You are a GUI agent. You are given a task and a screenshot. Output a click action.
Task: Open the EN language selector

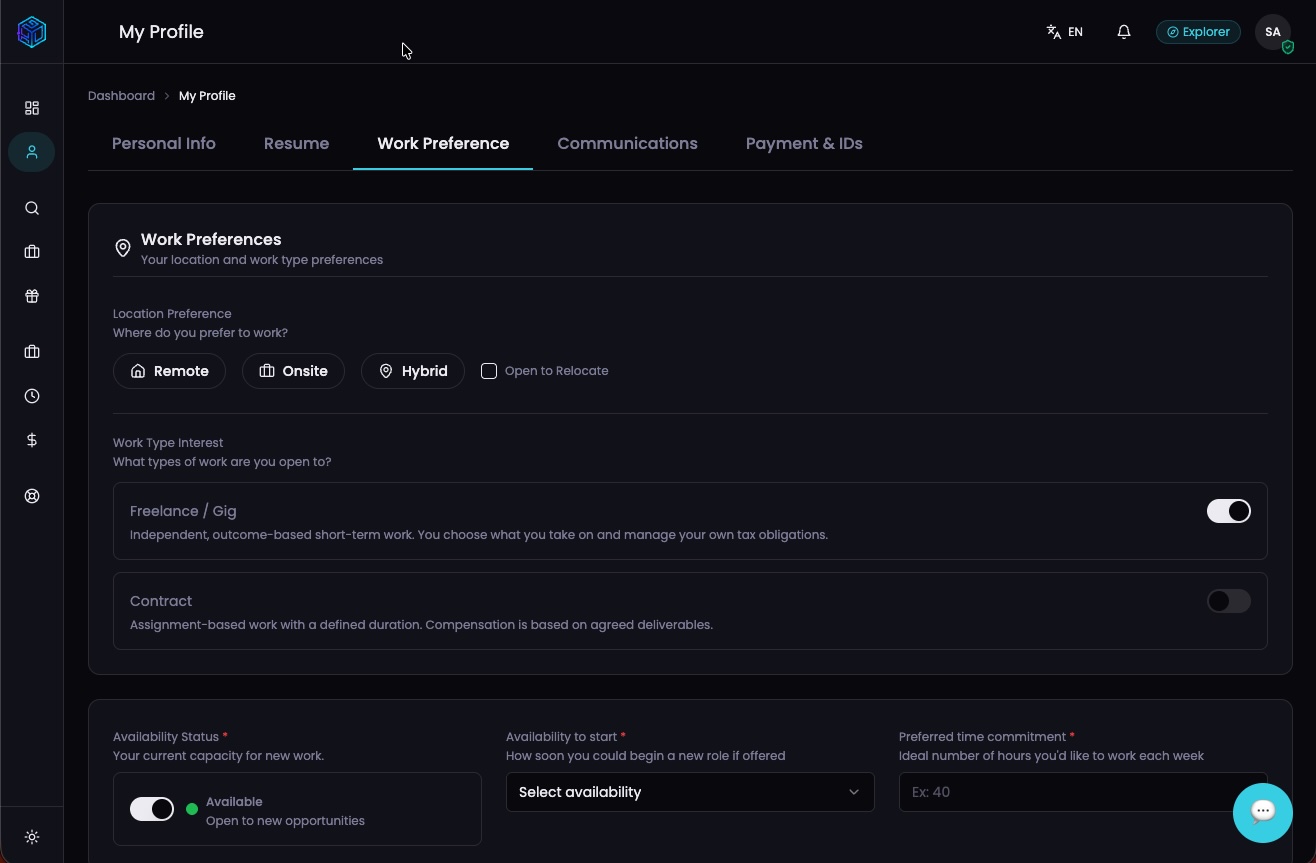click(x=1065, y=32)
